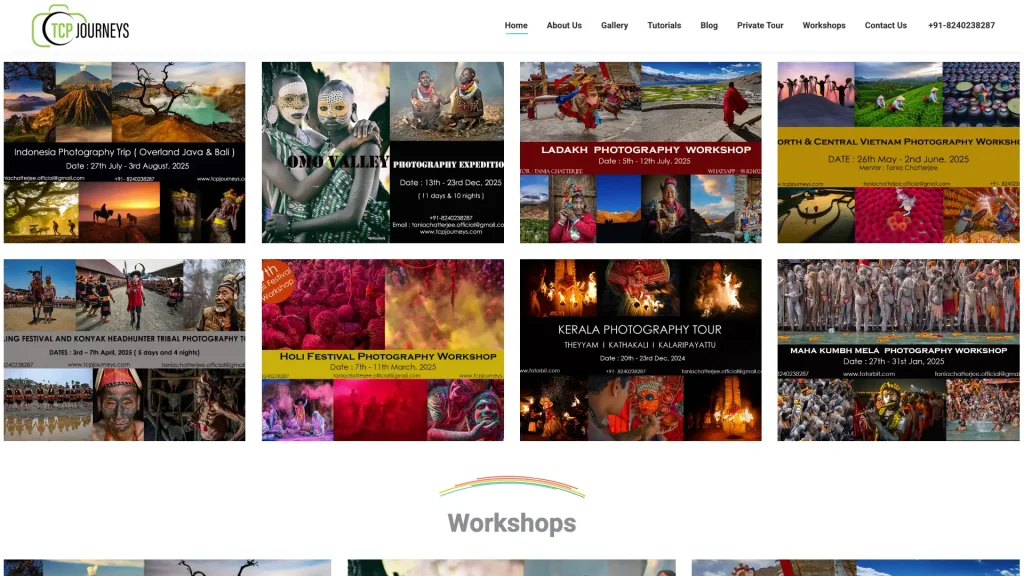Image resolution: width=1024 pixels, height=576 pixels.
Task: Open the Konyak Headhunter Tribal Photography banner
Action: coord(125,350)
